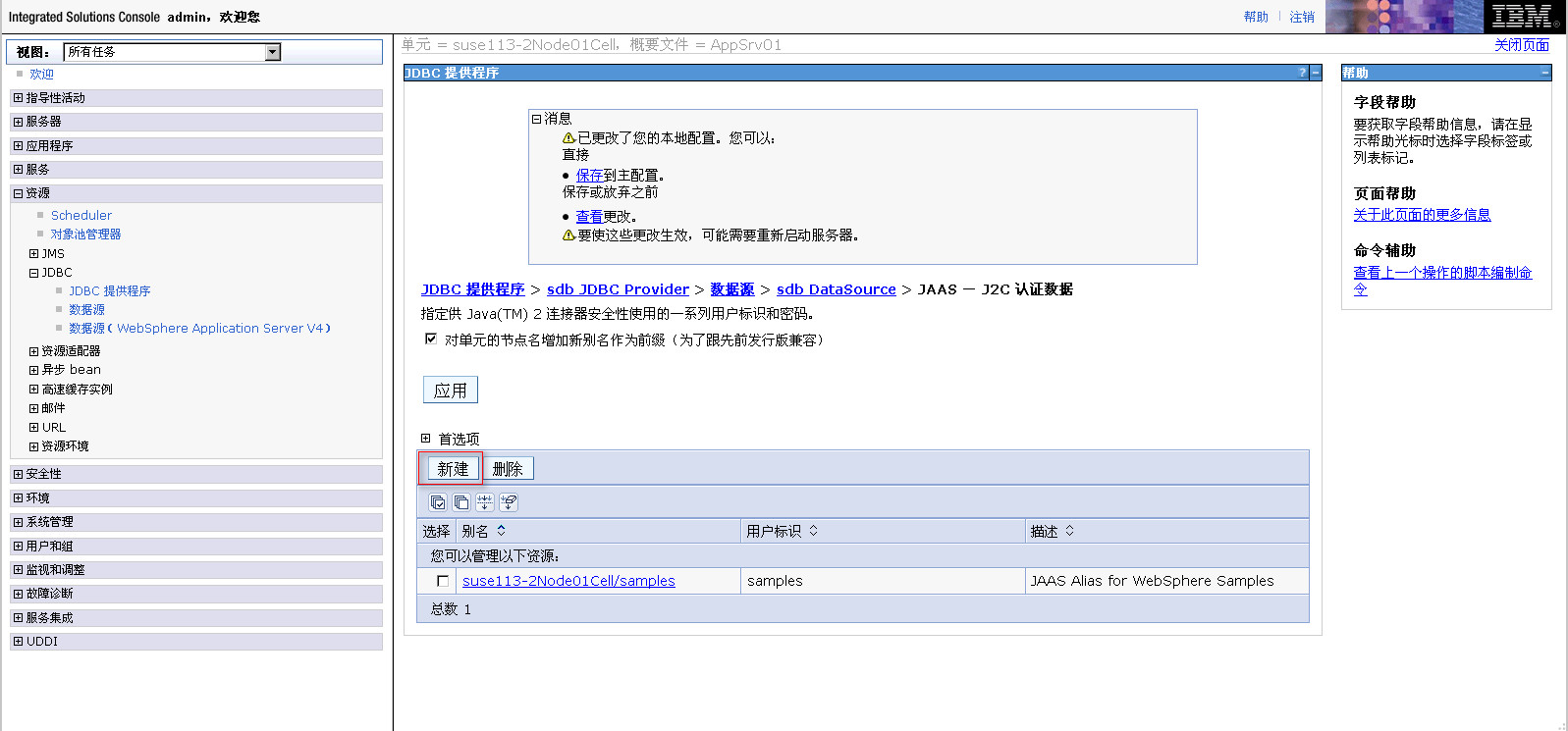Collapse the 资源 section
The width and height of the screenshot is (1568, 731).
point(18,193)
